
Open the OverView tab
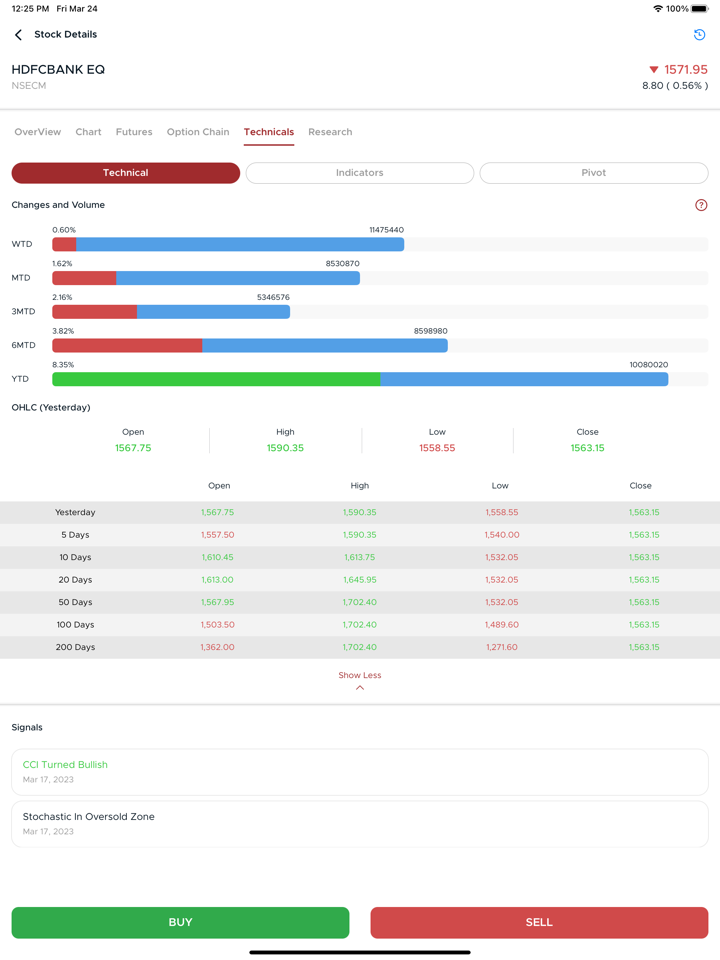pyautogui.click(x=38, y=132)
